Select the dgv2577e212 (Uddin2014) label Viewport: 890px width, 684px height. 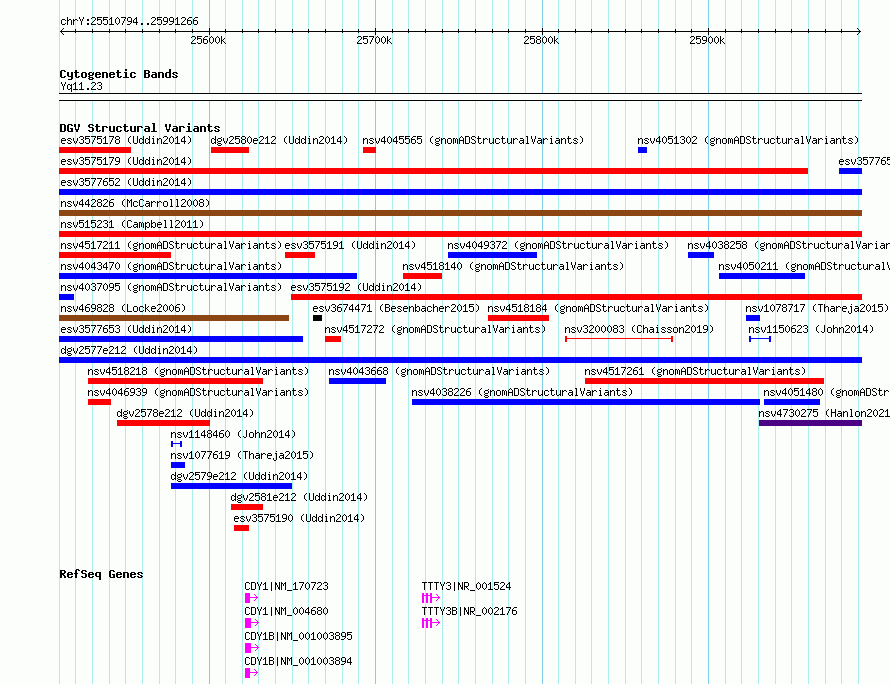(129, 350)
